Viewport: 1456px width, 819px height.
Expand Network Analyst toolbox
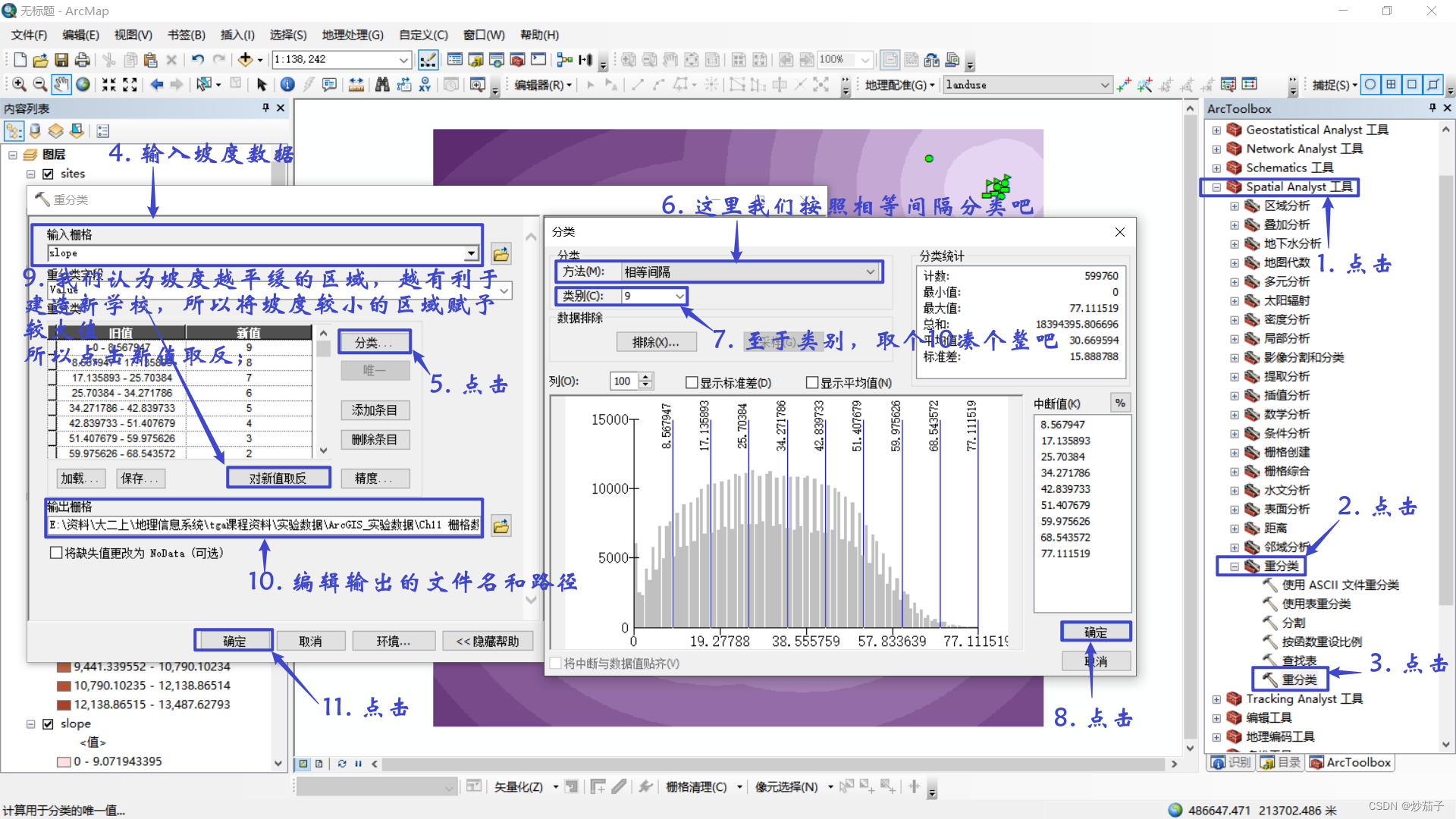[1216, 149]
